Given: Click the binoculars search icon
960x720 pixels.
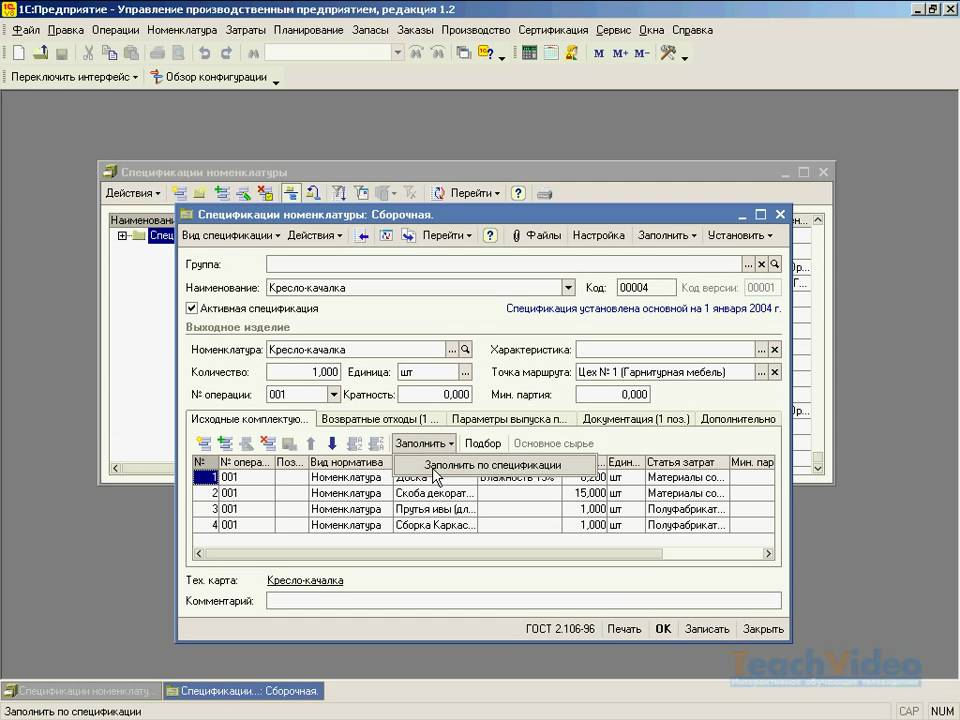Looking at the screenshot, I should tap(253, 53).
